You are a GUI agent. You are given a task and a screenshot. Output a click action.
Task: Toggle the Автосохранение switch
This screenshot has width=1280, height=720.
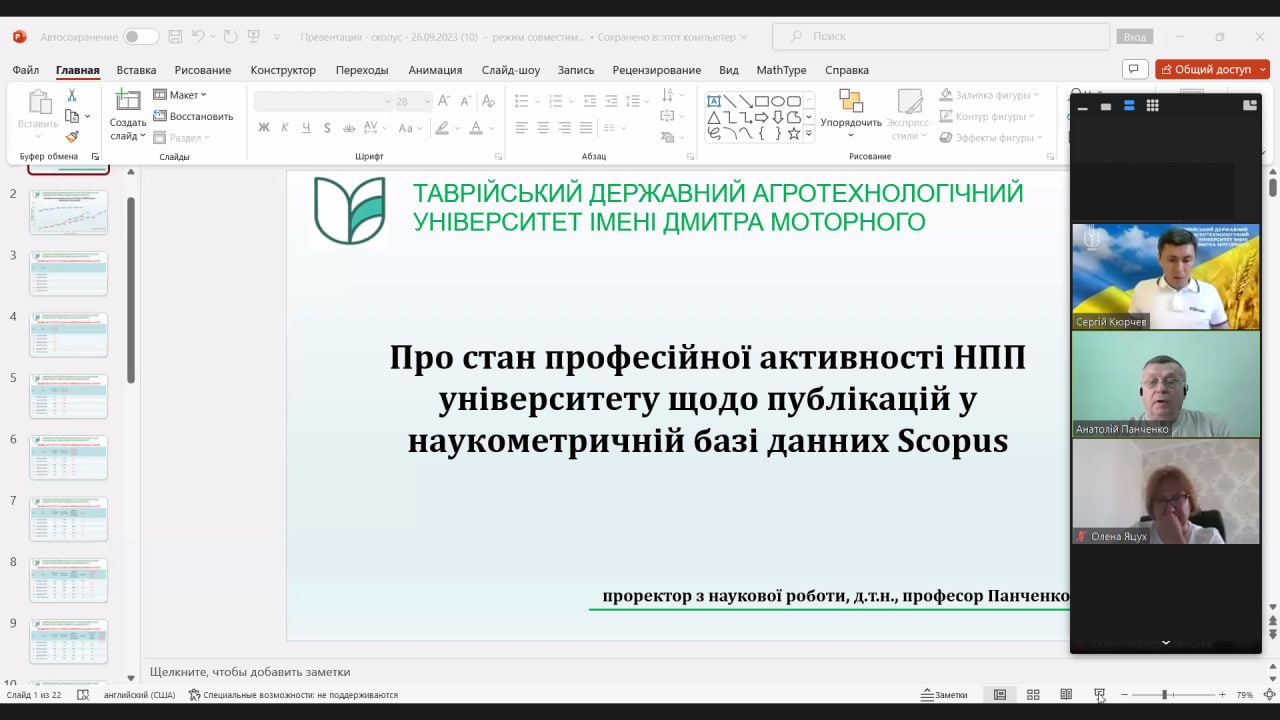pyautogui.click(x=140, y=37)
